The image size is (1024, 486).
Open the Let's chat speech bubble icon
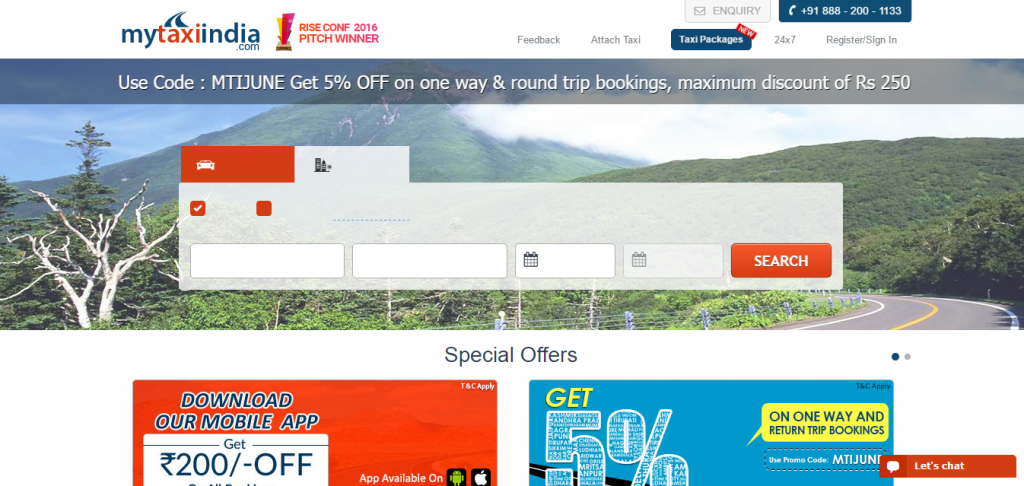[x=892, y=466]
